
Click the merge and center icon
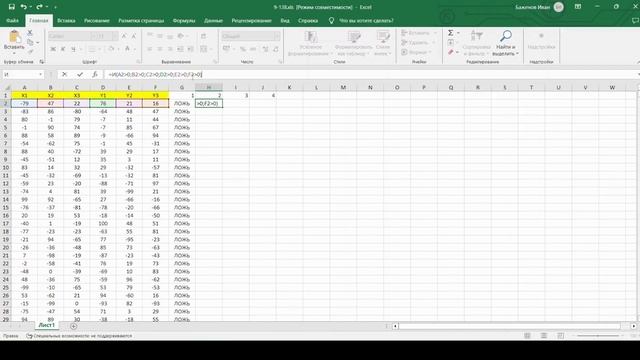point(203,49)
